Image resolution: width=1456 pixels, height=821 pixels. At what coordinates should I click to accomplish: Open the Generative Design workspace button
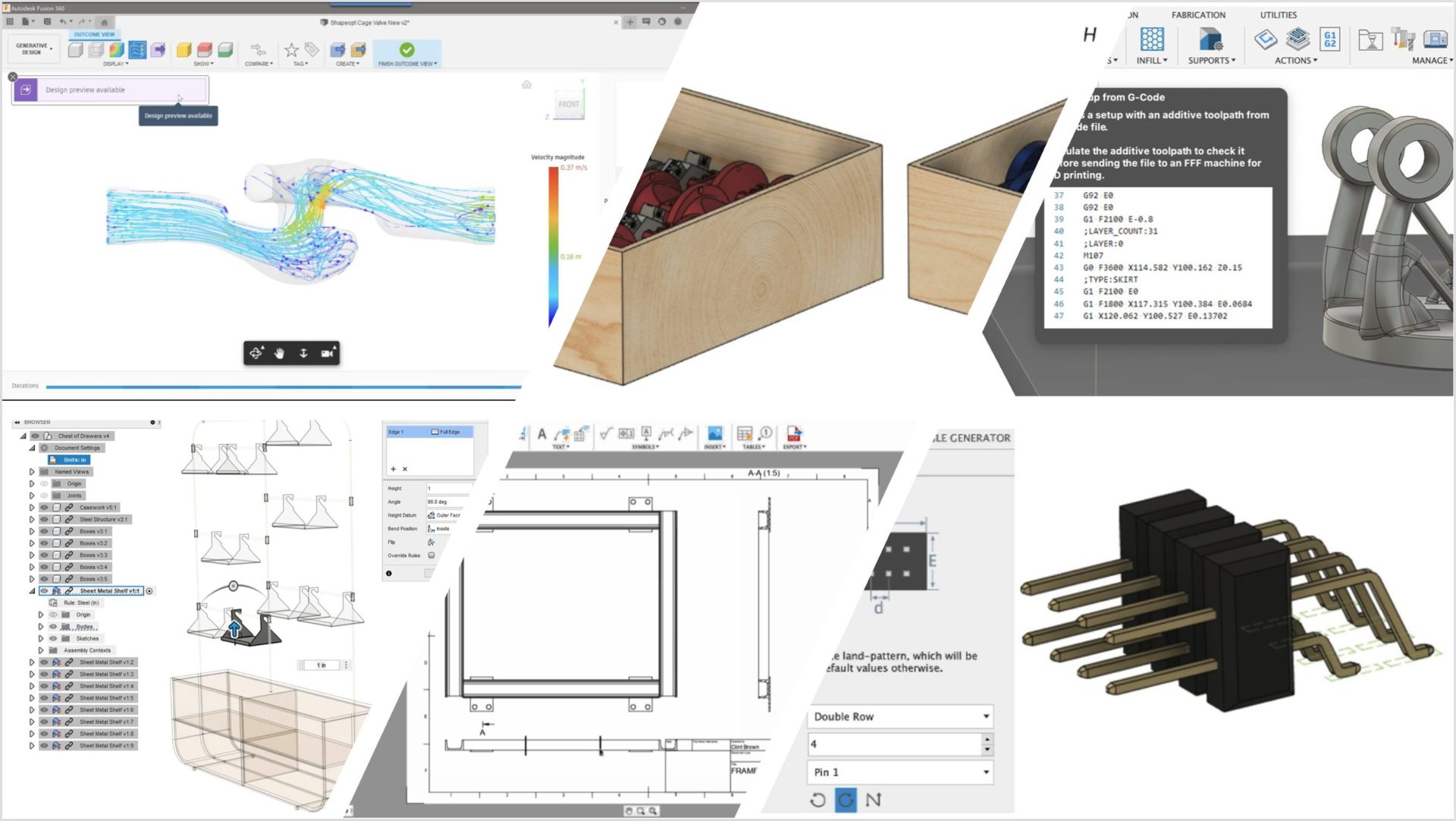point(33,49)
